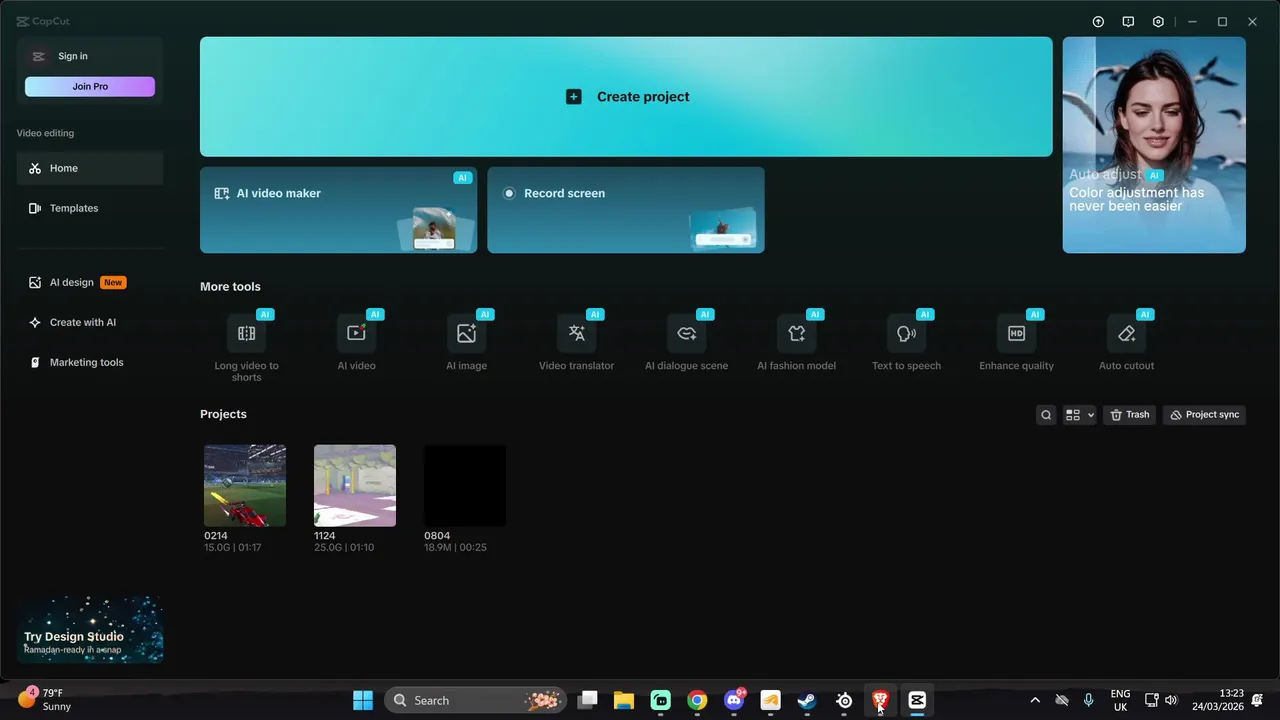The image size is (1280, 720).
Task: Open the black project thumbnail 0804
Action: point(465,486)
